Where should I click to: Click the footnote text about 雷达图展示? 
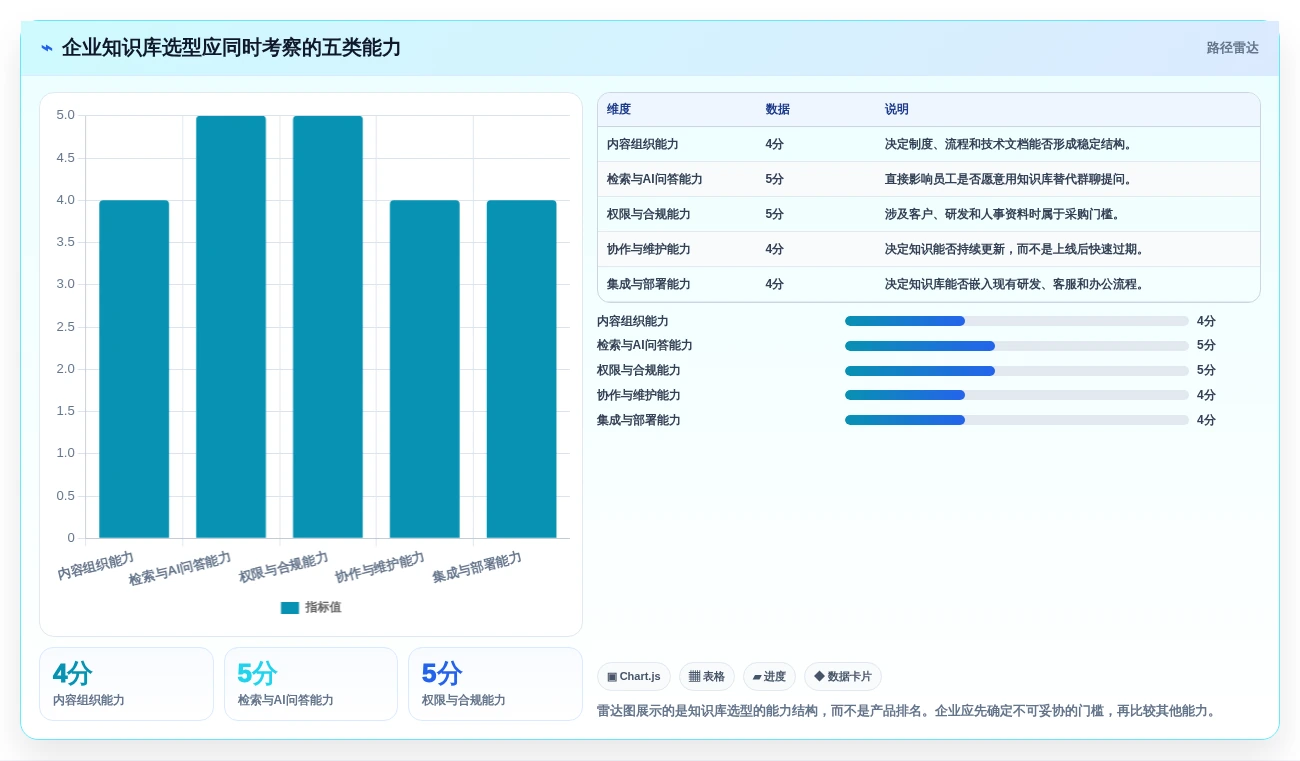(909, 711)
